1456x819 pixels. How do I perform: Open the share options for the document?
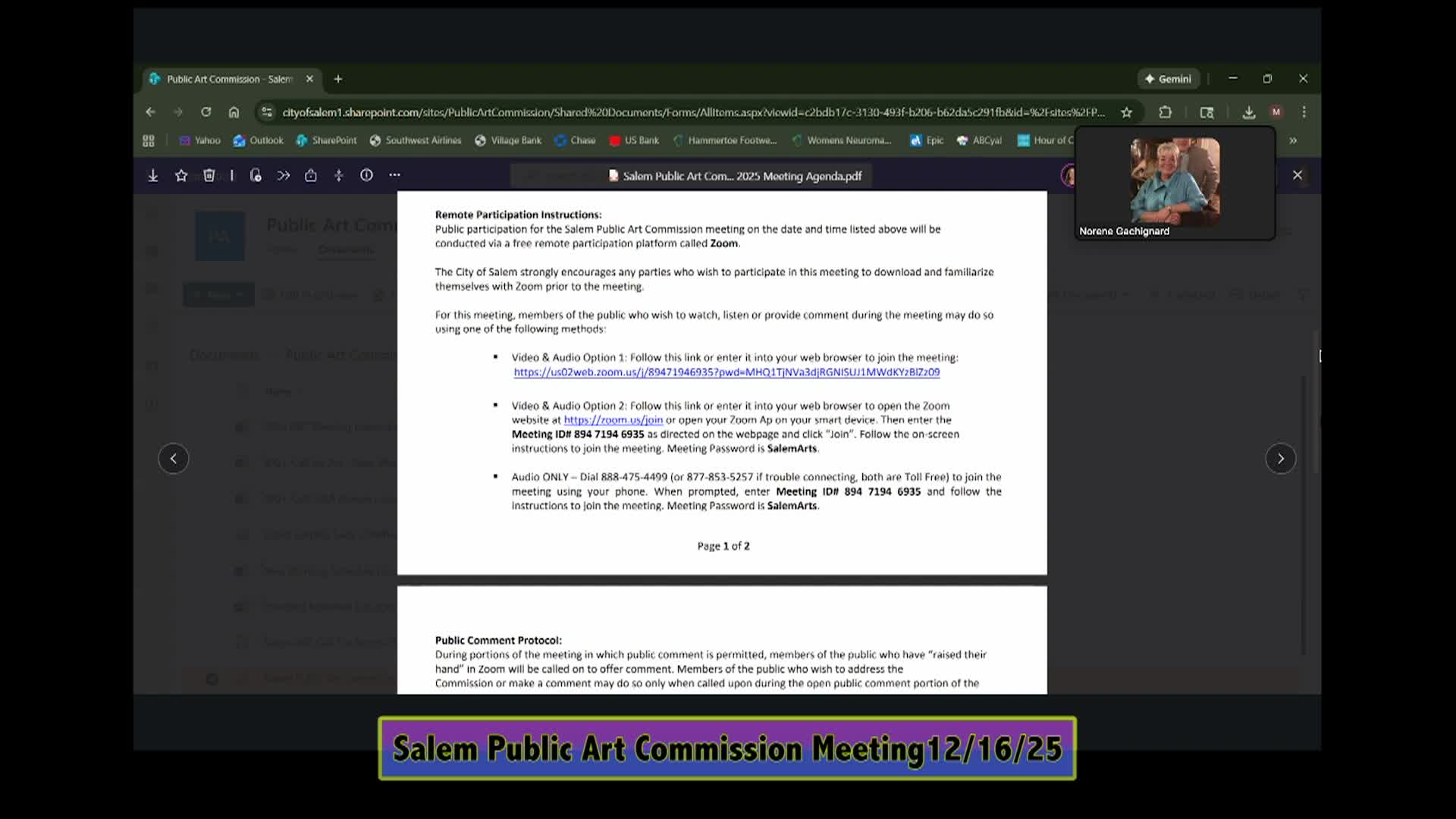click(311, 175)
